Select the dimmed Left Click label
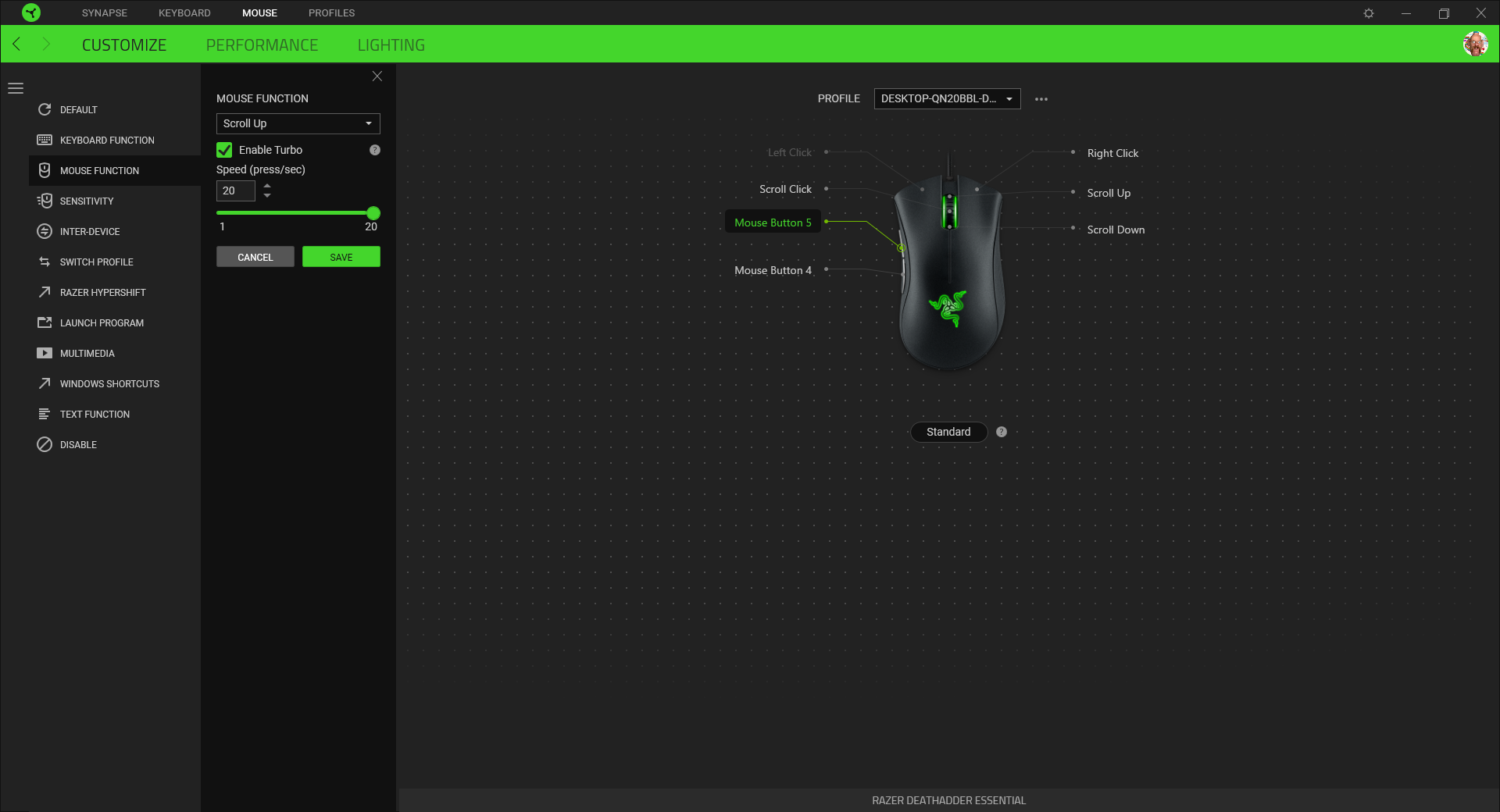 click(789, 152)
